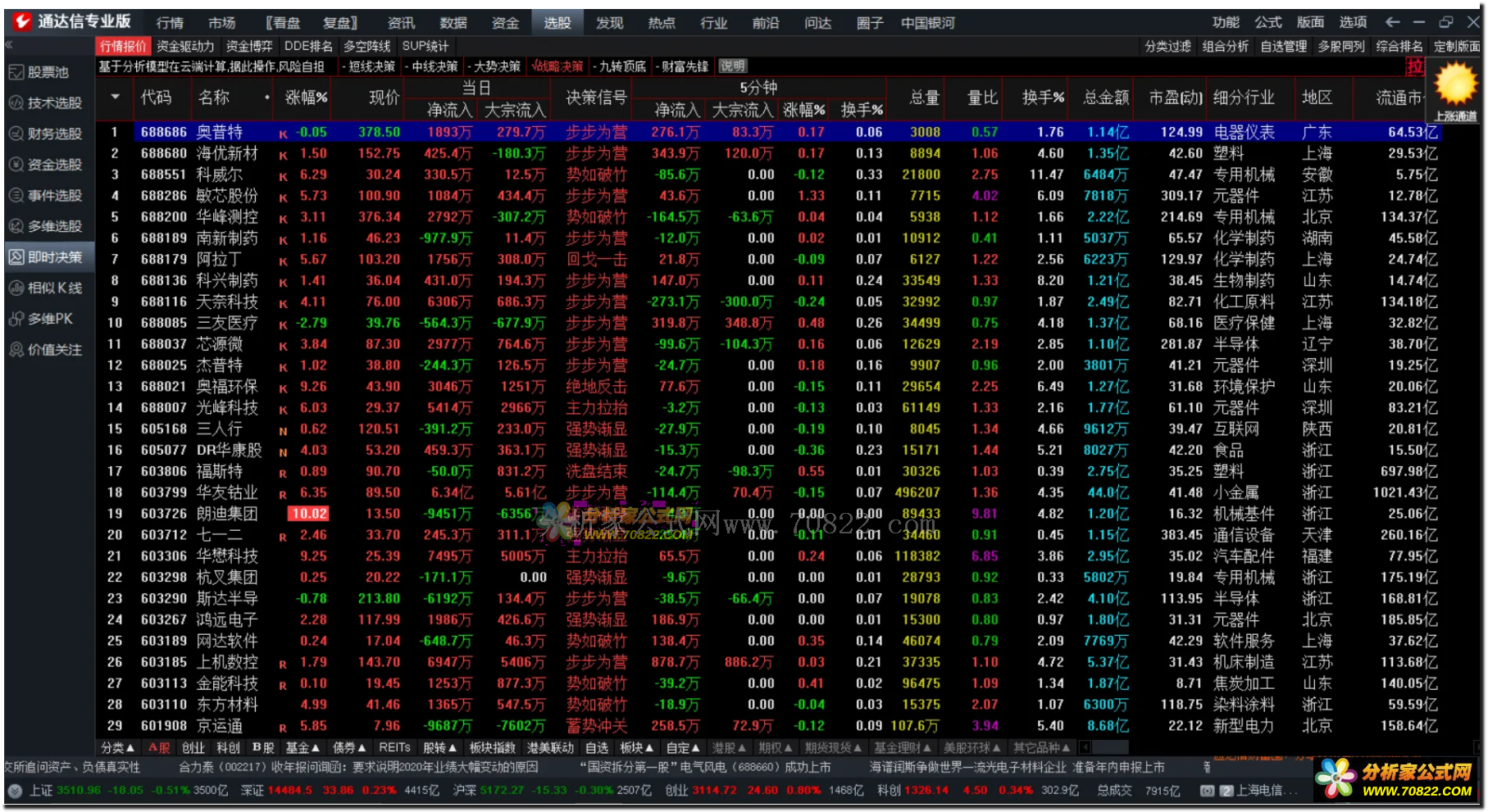This screenshot has height=812, width=1488.
Task: Click N marker of 三人行 row
Action: point(283,430)
